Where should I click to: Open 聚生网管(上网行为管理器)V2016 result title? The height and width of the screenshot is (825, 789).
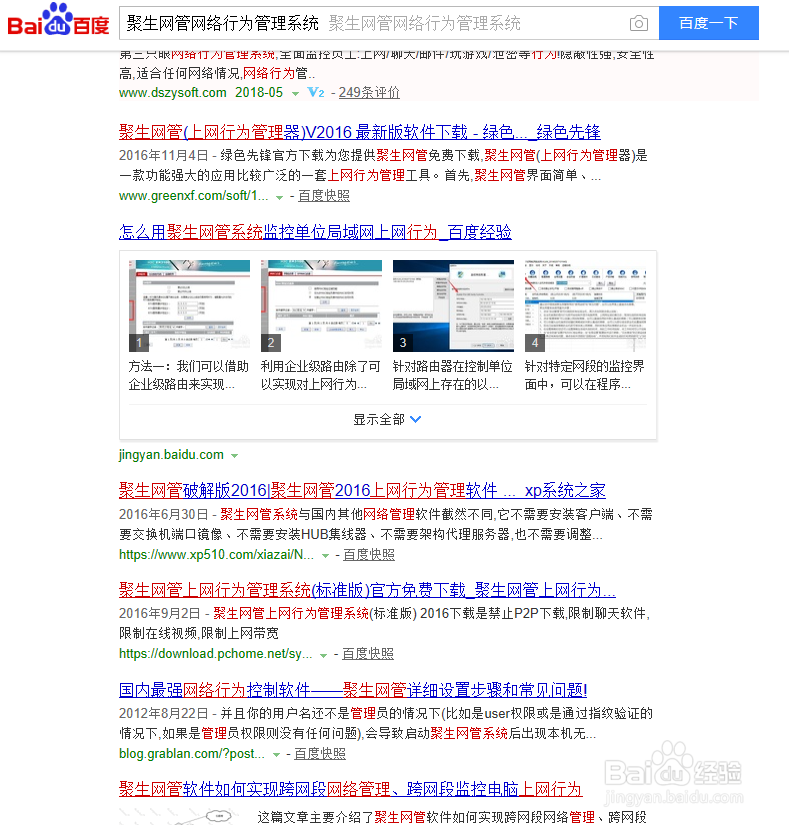tap(360, 132)
